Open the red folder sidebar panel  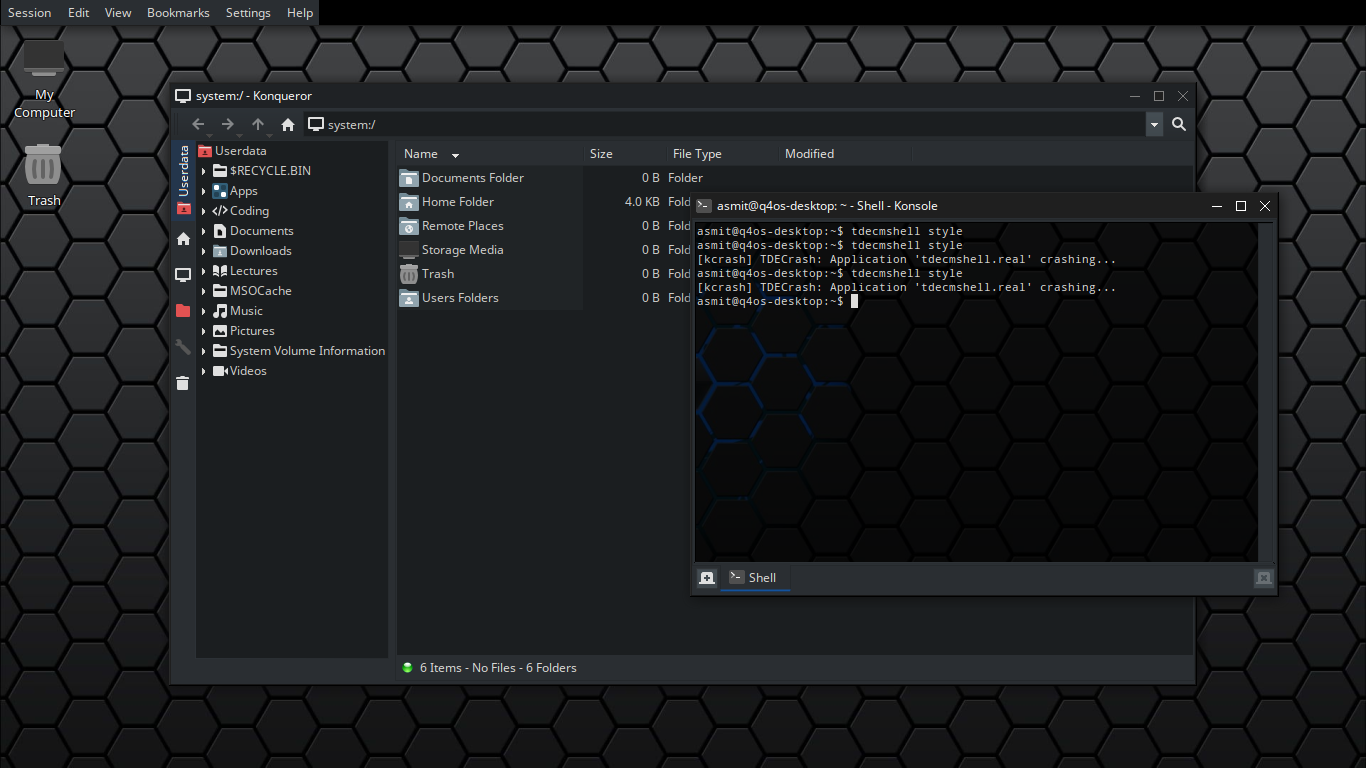pyautogui.click(x=183, y=311)
